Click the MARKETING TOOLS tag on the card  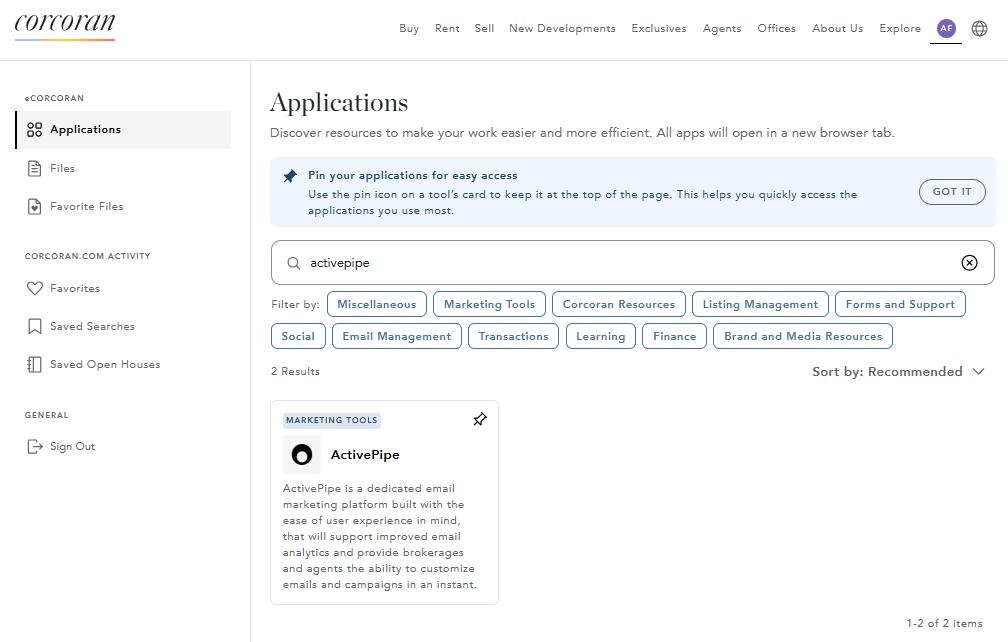pos(332,420)
